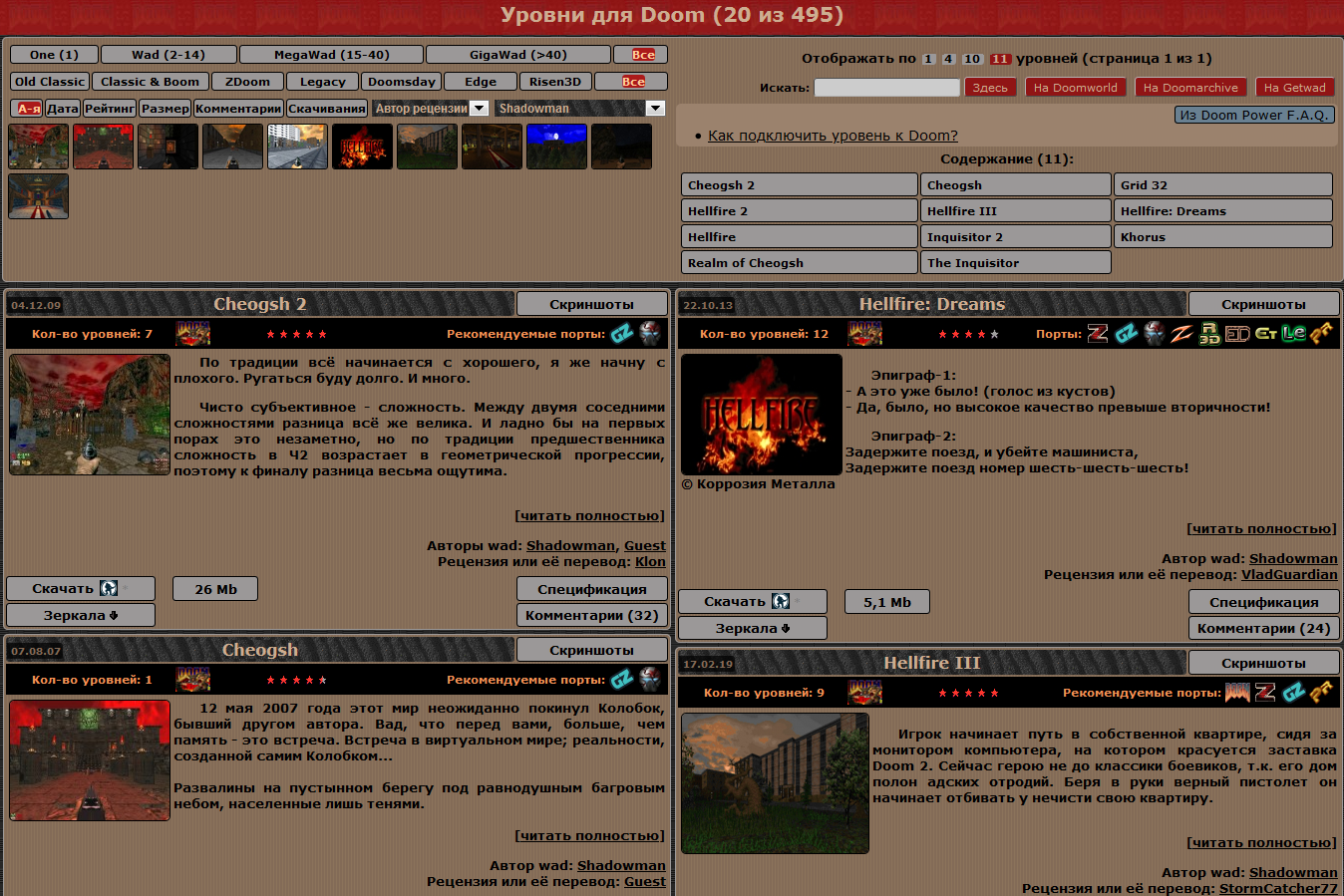Click GZDoom port icon in Cheogsh 2 card
Viewport: 1344px width, 896px height.
[x=622, y=333]
